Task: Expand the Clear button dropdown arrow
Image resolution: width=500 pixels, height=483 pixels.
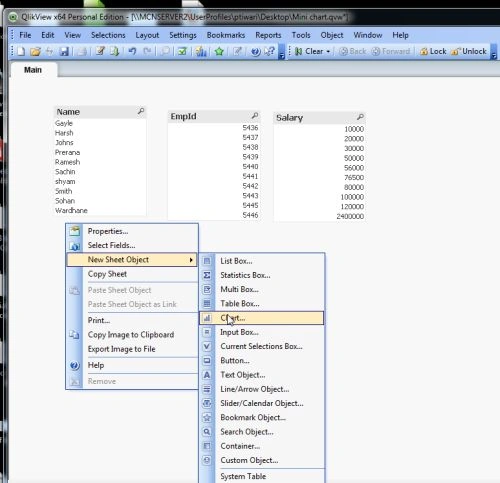Action: click(x=328, y=52)
